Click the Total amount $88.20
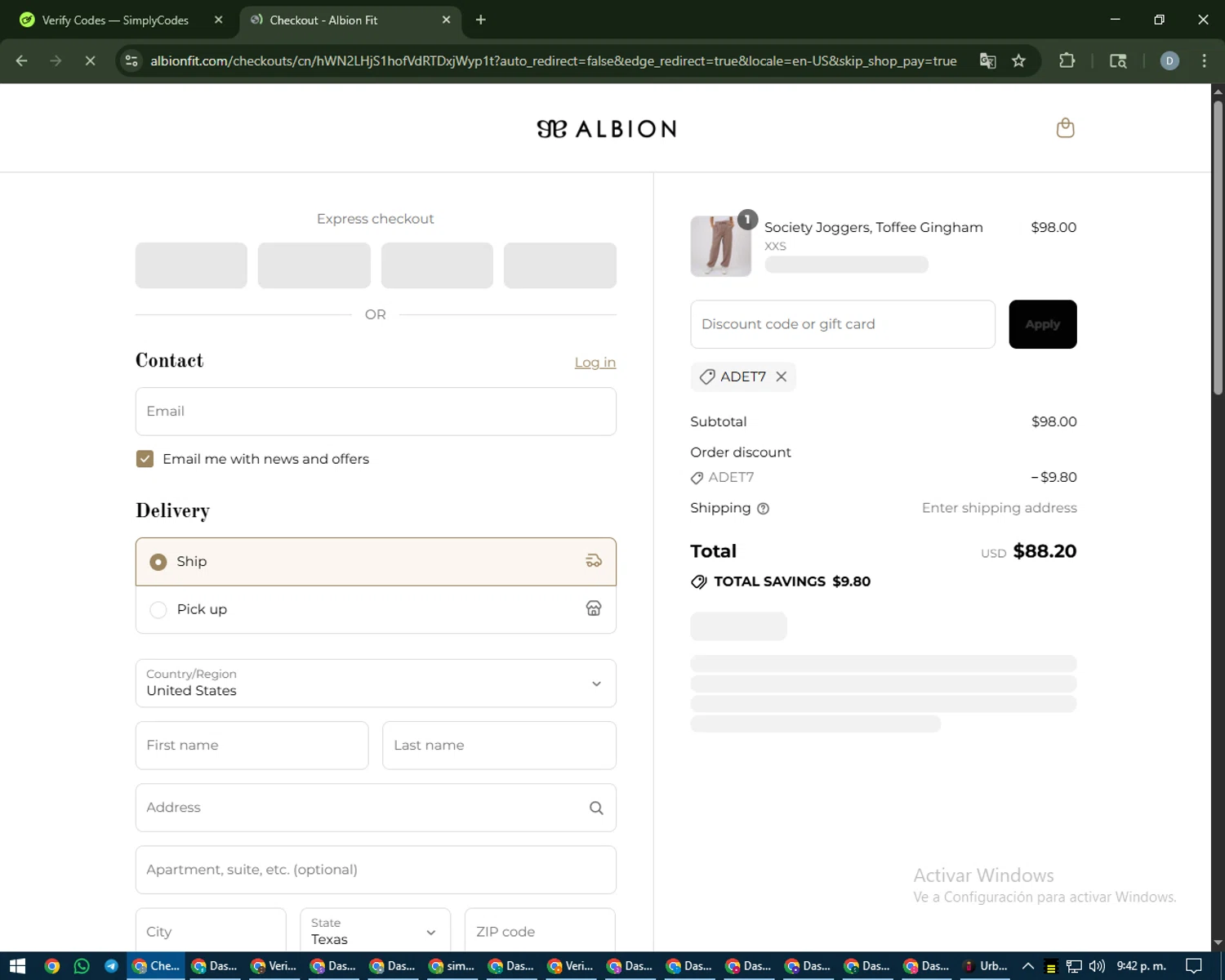This screenshot has width=1225, height=980. click(x=1045, y=551)
